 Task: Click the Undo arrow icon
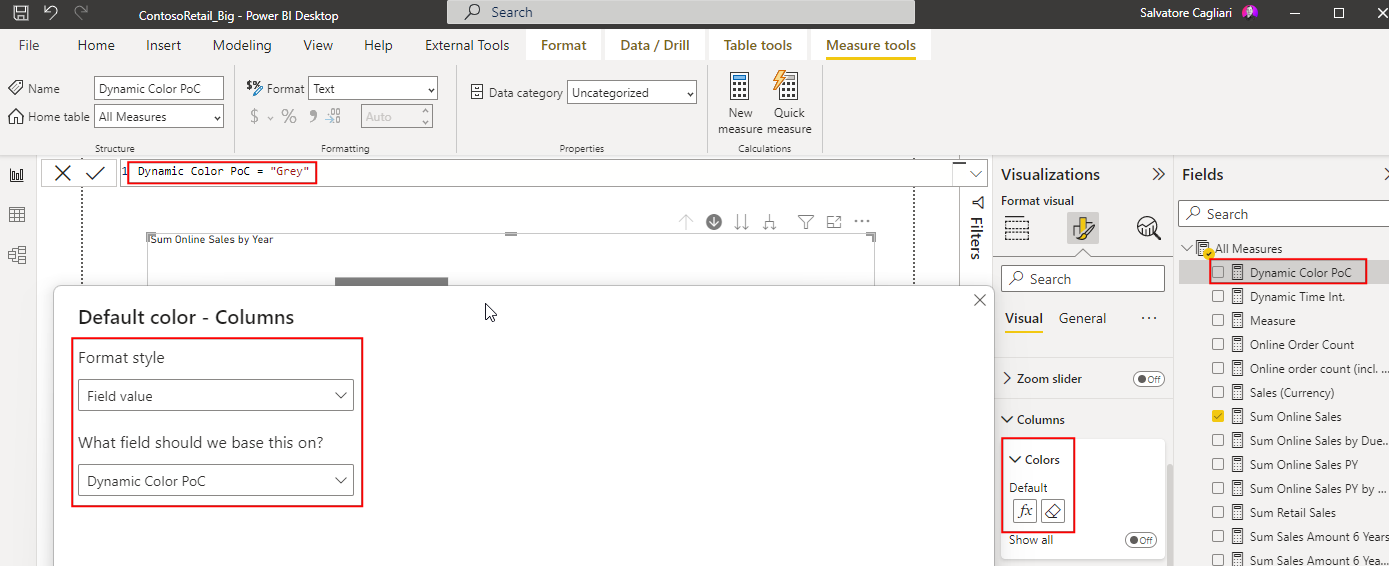click(x=51, y=13)
